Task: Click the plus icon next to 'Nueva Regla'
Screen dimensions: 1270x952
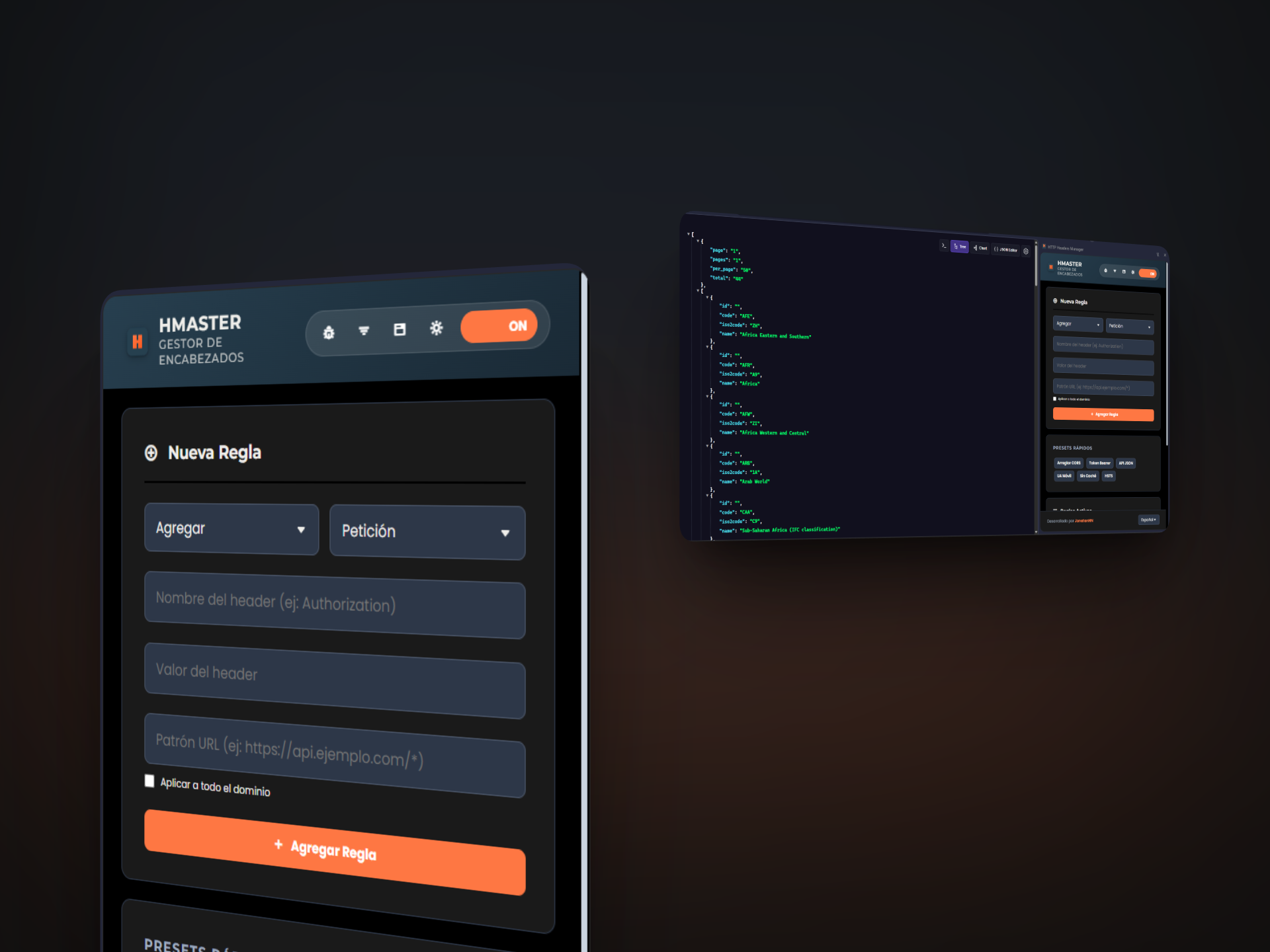Action: coord(151,452)
